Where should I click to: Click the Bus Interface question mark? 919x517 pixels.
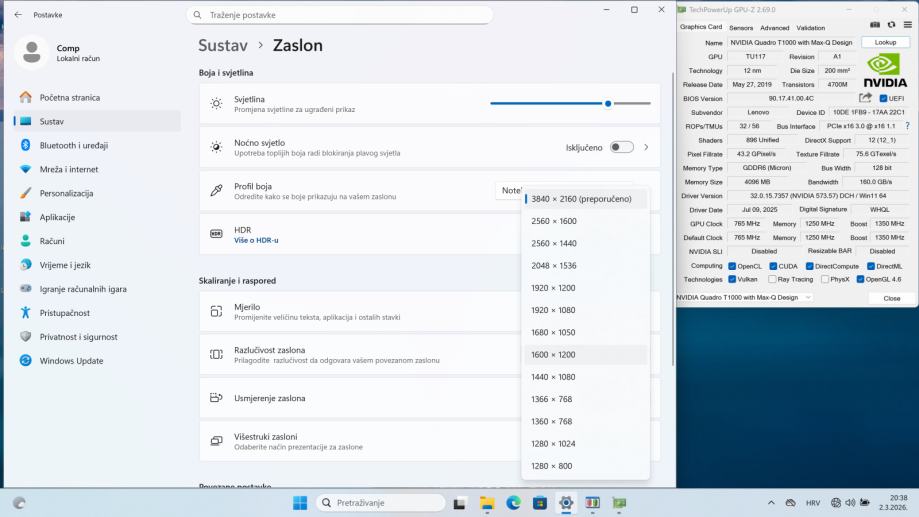907,126
